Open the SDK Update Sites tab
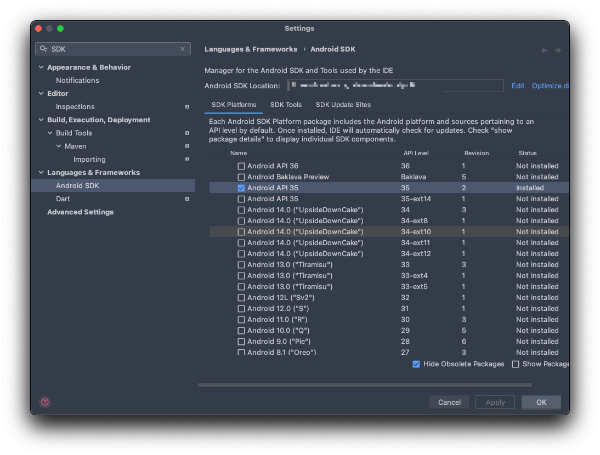 tap(343, 104)
